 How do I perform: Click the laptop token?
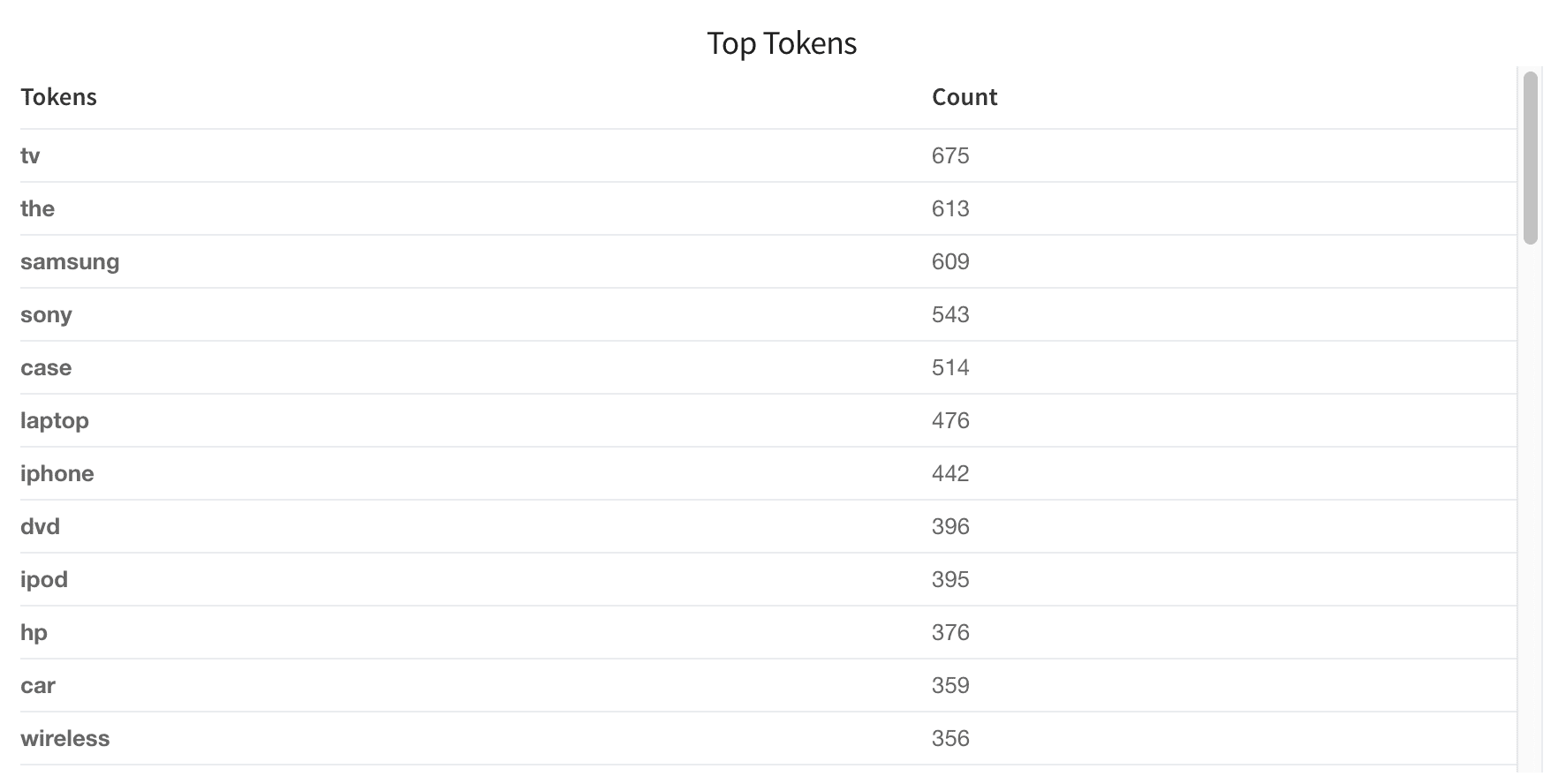55,421
